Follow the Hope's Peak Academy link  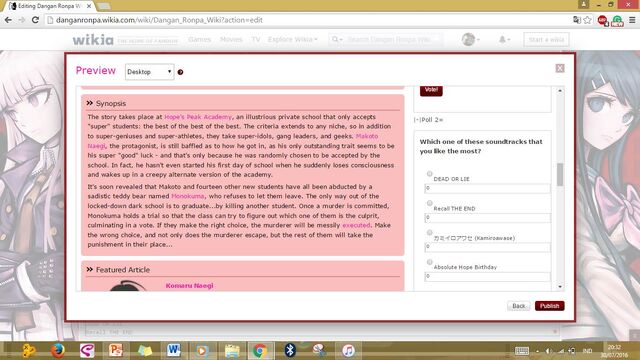pyautogui.click(x=198, y=117)
